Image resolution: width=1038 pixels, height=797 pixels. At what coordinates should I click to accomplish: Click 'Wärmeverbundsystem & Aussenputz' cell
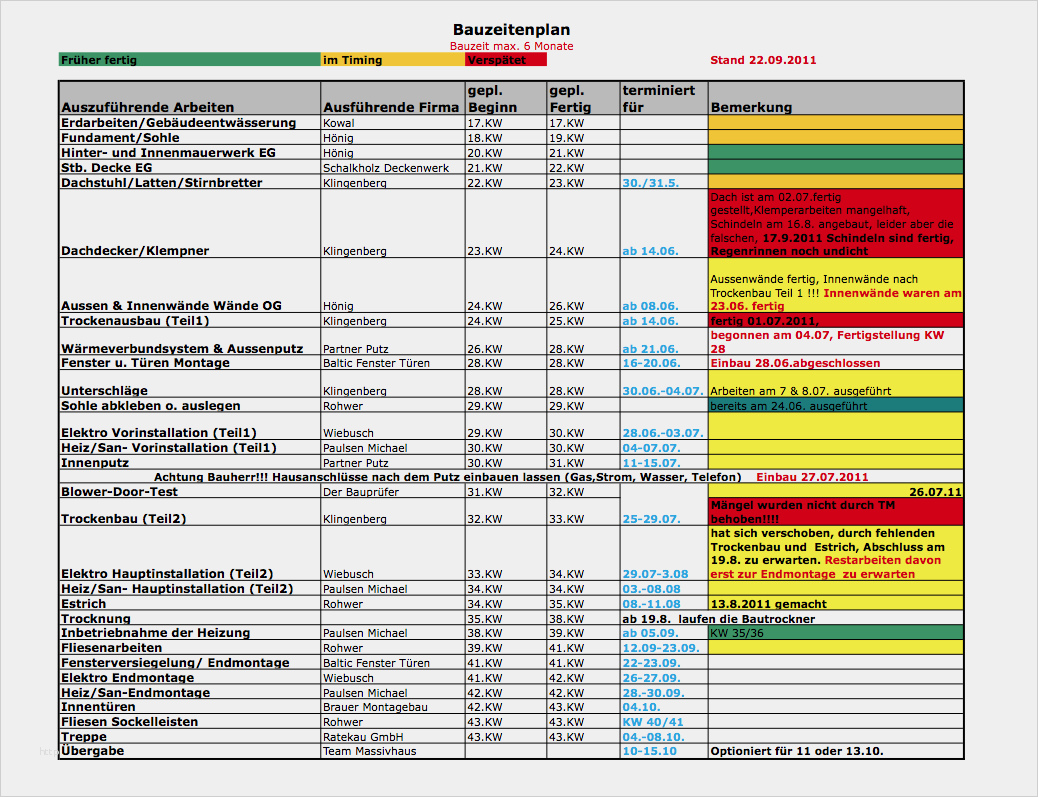coord(189,342)
